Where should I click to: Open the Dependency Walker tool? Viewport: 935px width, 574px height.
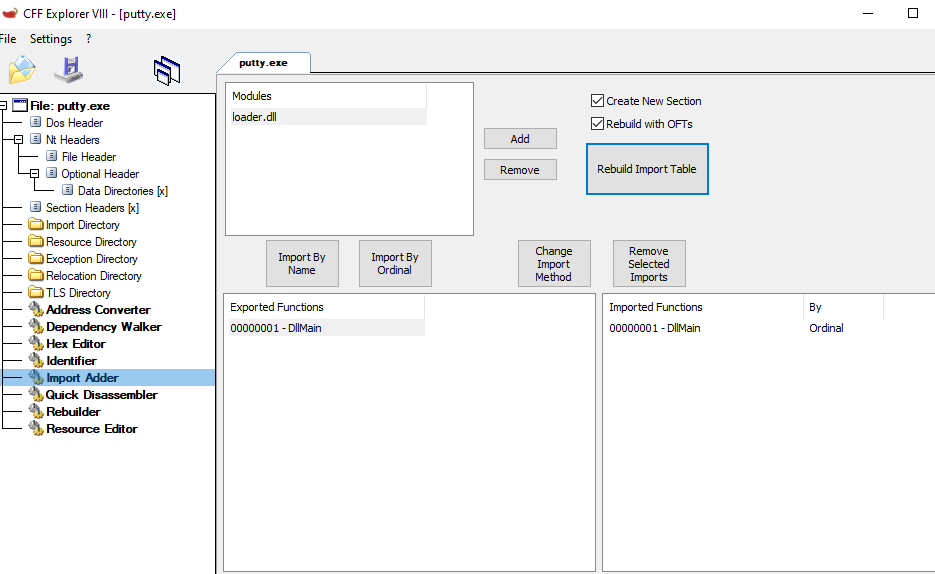tap(103, 327)
